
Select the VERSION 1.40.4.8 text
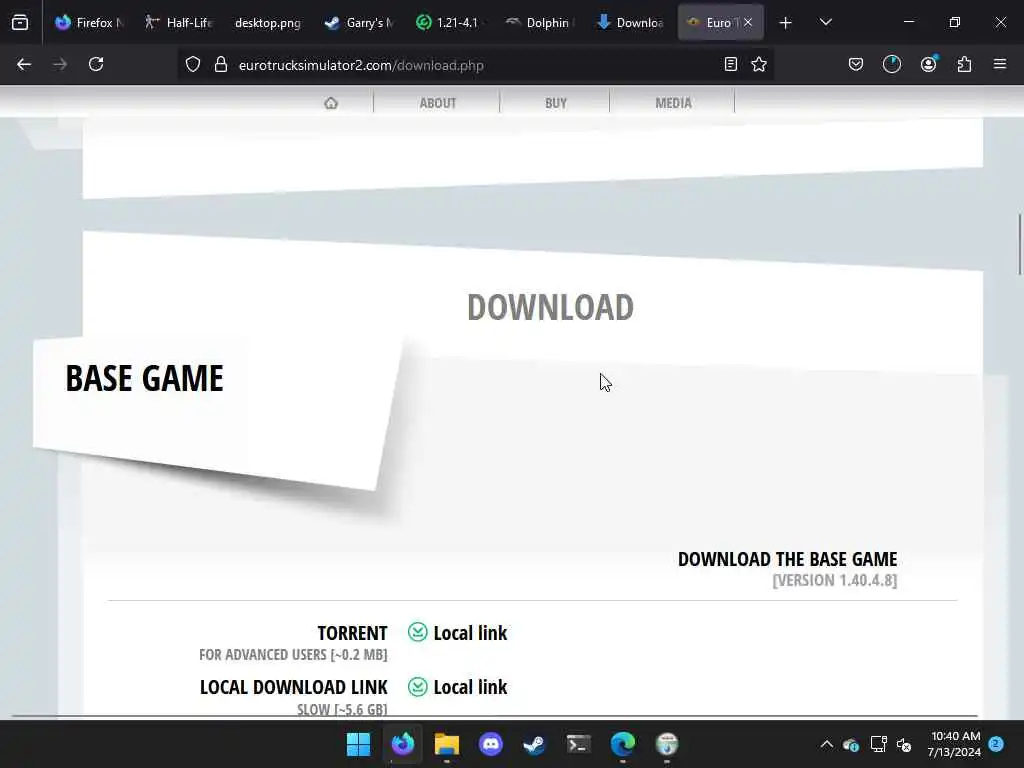tap(835, 580)
